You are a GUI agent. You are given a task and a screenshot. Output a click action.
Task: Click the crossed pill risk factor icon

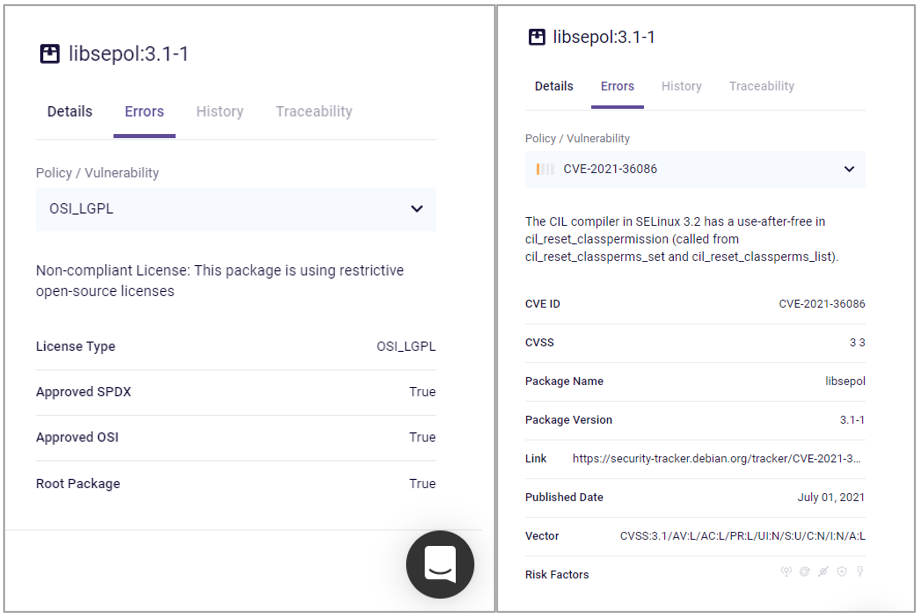(823, 571)
